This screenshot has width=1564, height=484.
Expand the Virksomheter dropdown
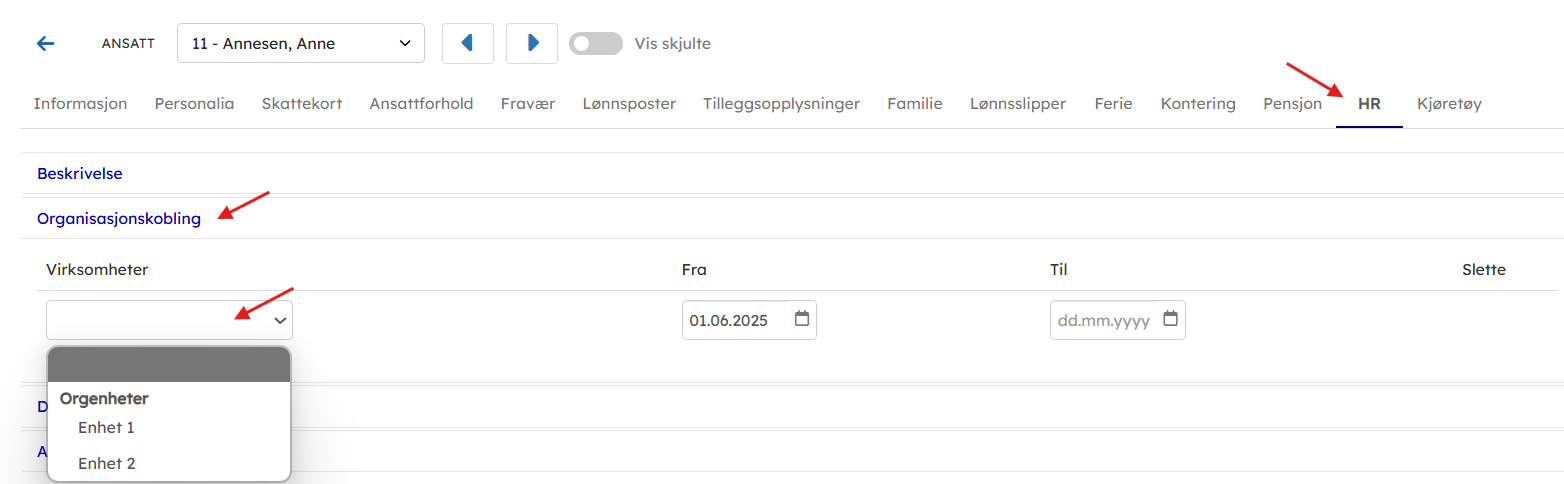(x=169, y=320)
